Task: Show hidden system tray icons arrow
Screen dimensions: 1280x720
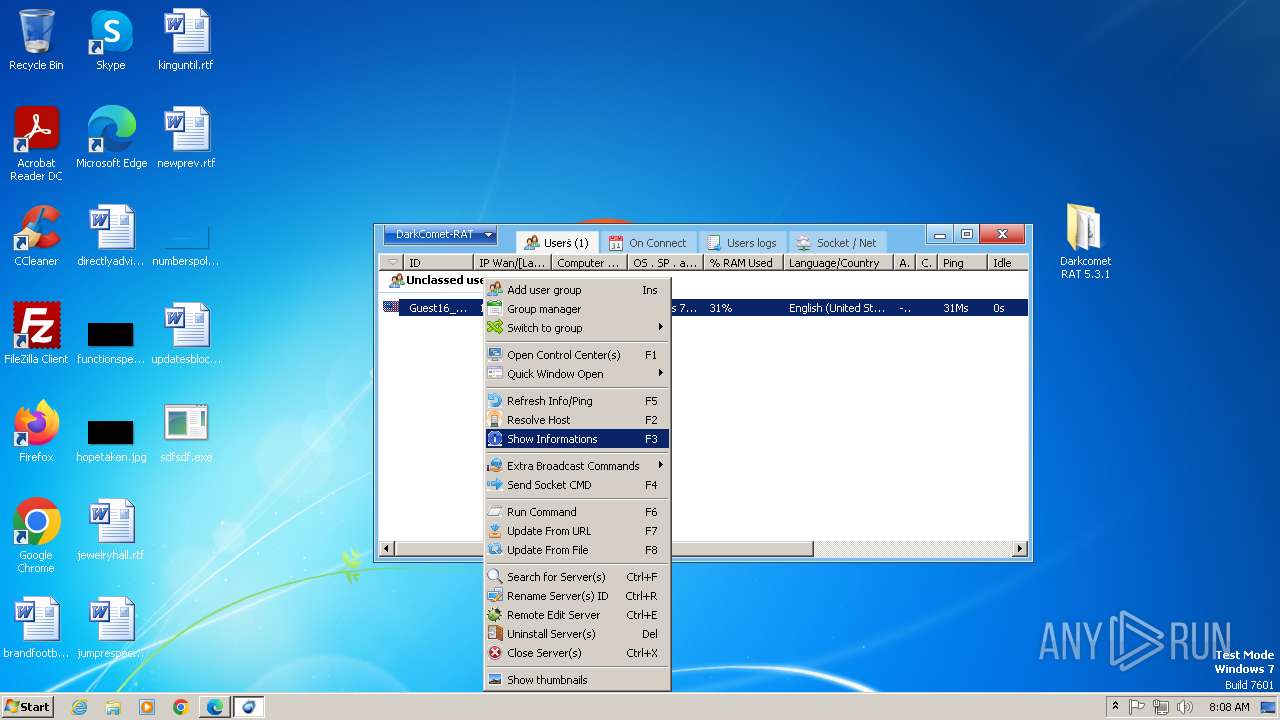Action: pos(1115,707)
